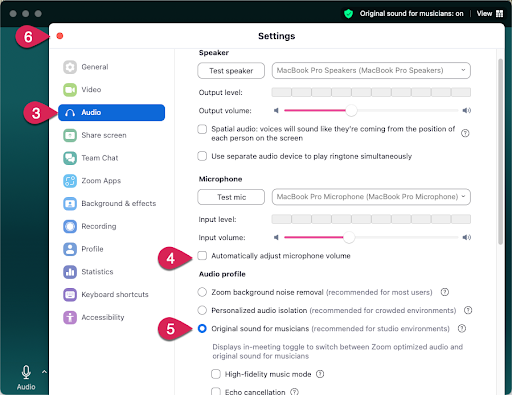Viewport: 512px width, 395px height.
Task: Click the input volume quiet speaker icon
Action: point(276,237)
